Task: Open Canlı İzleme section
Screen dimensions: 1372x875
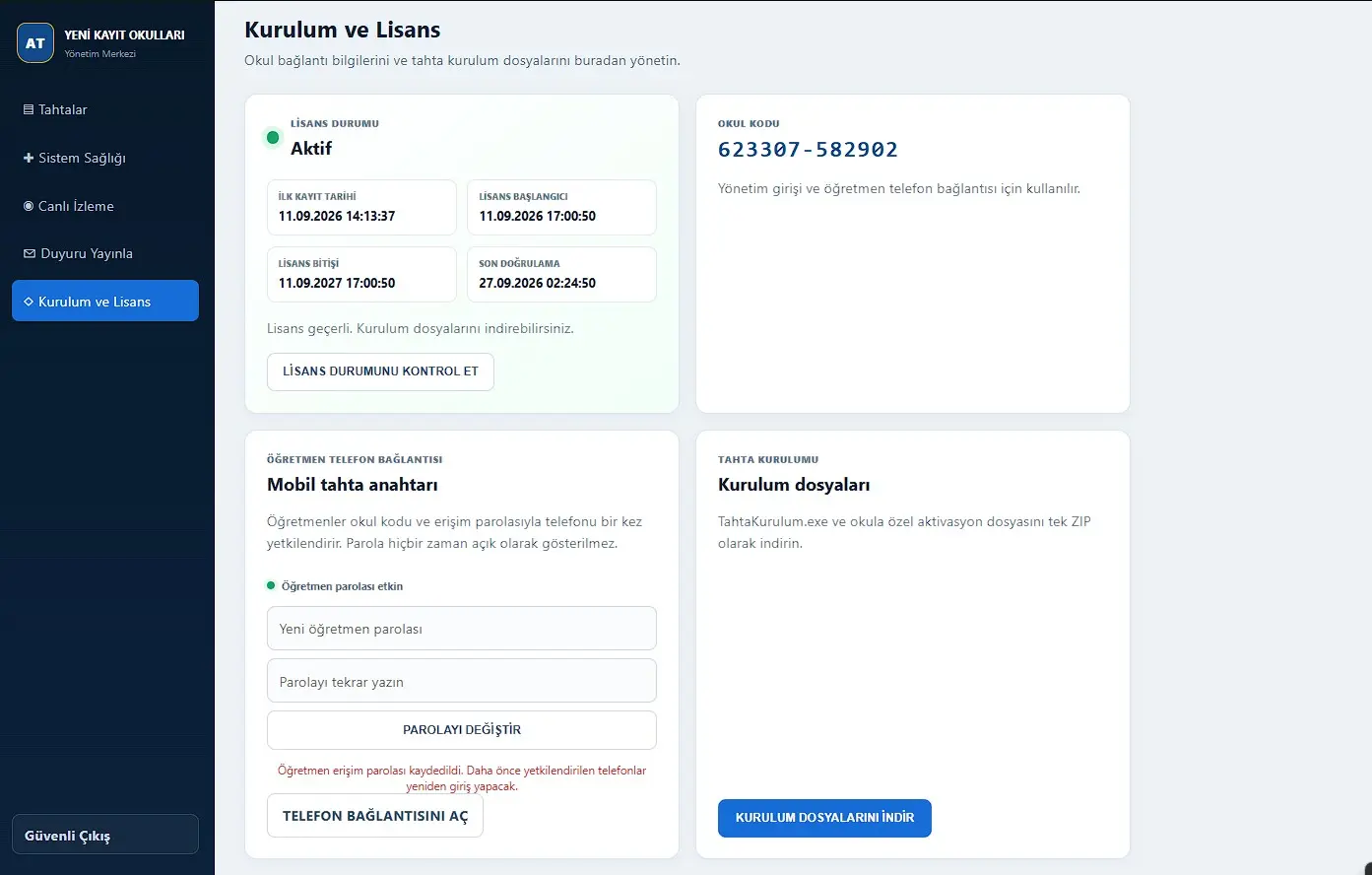Action: pos(105,206)
